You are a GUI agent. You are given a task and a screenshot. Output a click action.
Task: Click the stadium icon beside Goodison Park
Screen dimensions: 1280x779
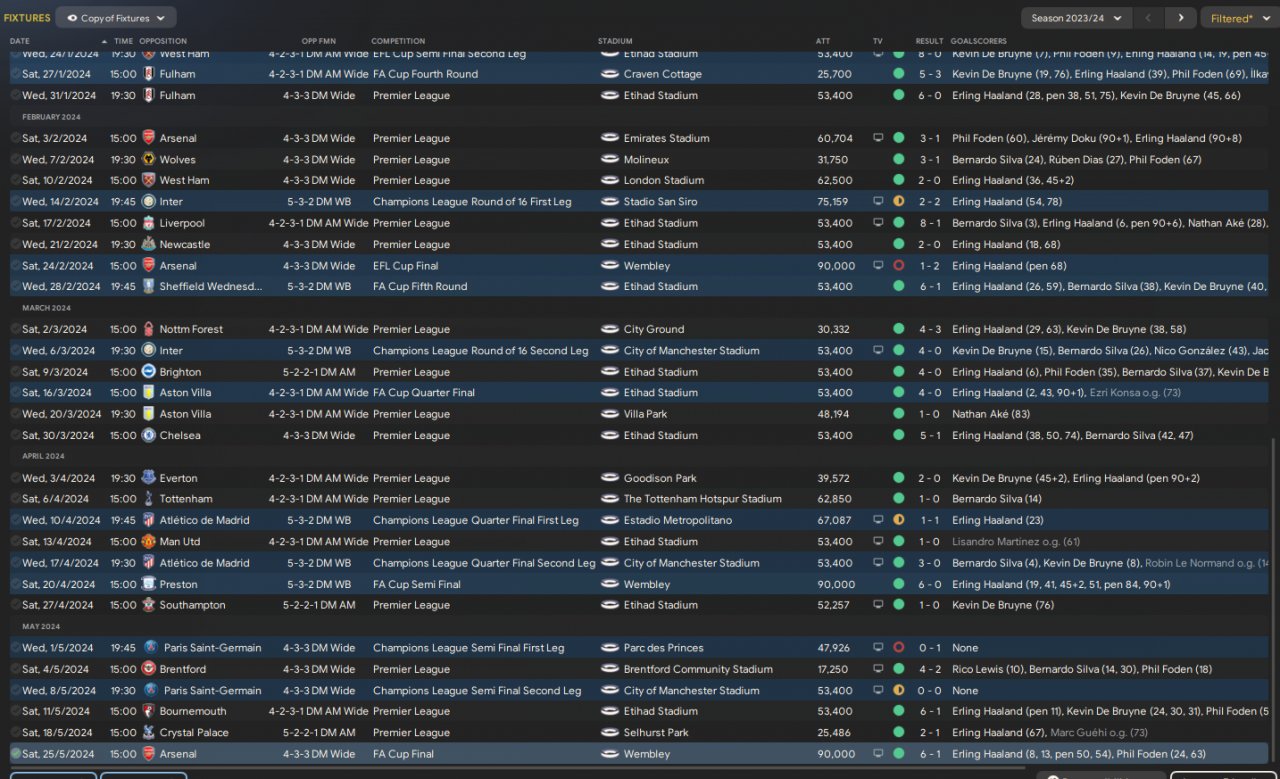click(609, 478)
